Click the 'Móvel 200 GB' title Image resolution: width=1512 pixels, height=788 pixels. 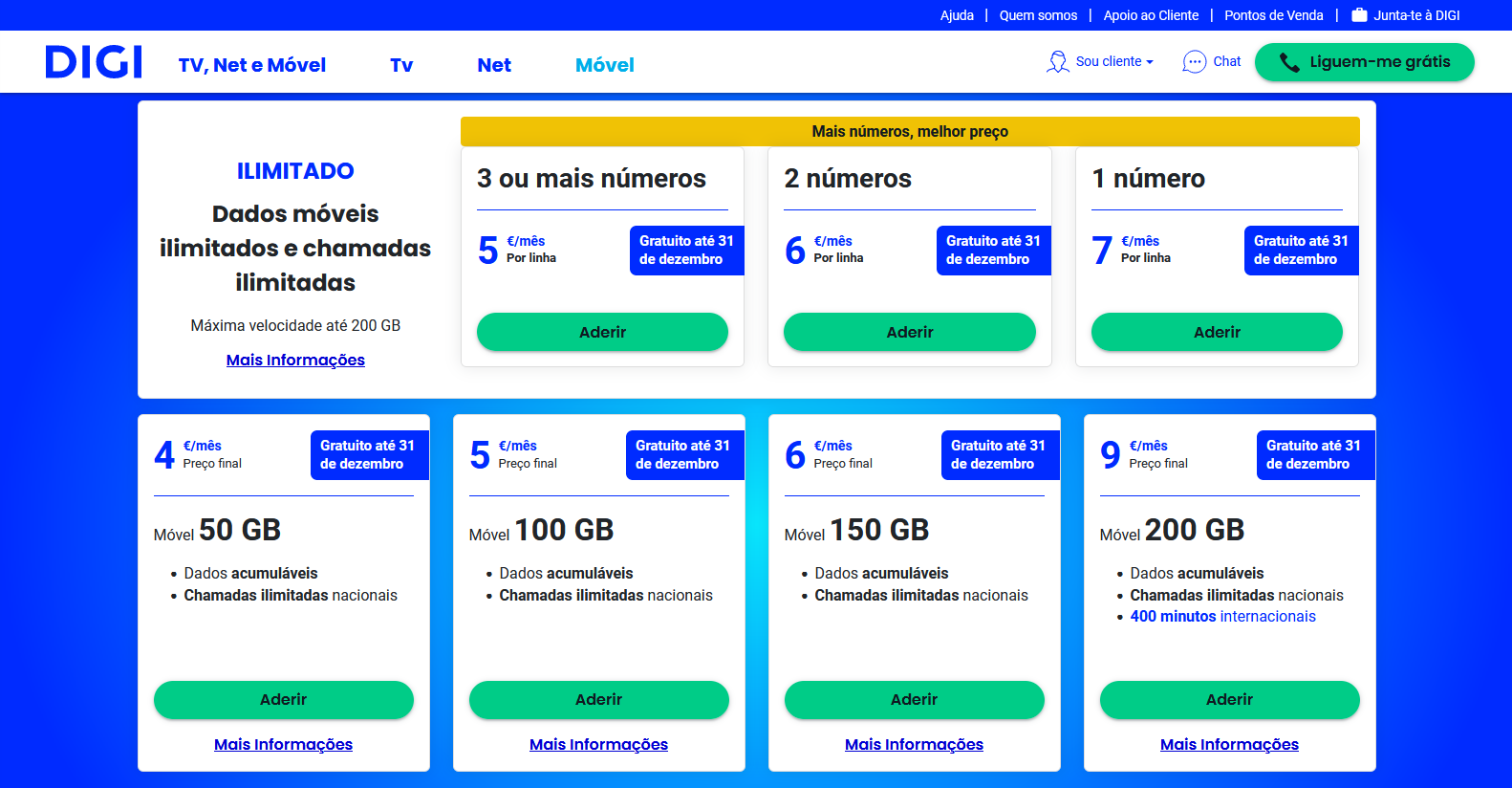1172,530
